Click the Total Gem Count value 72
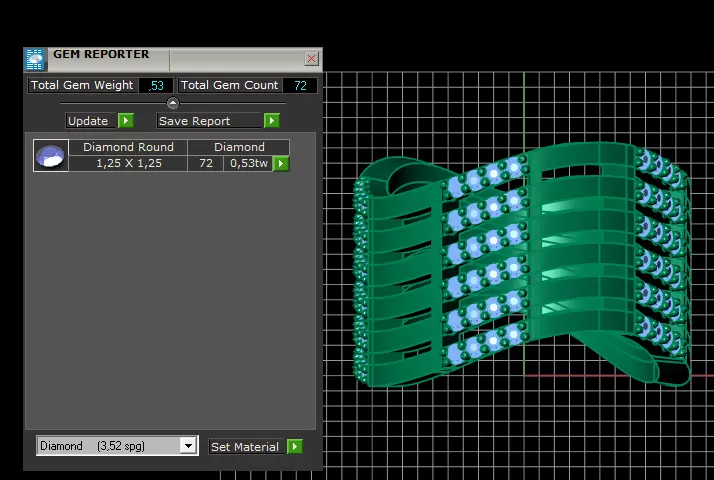 (x=300, y=86)
